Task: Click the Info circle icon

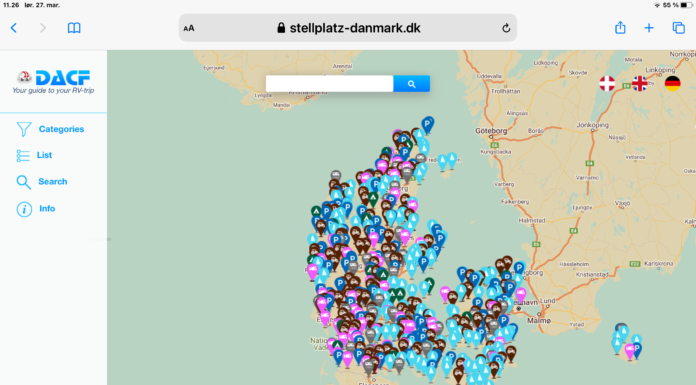Action: point(24,209)
